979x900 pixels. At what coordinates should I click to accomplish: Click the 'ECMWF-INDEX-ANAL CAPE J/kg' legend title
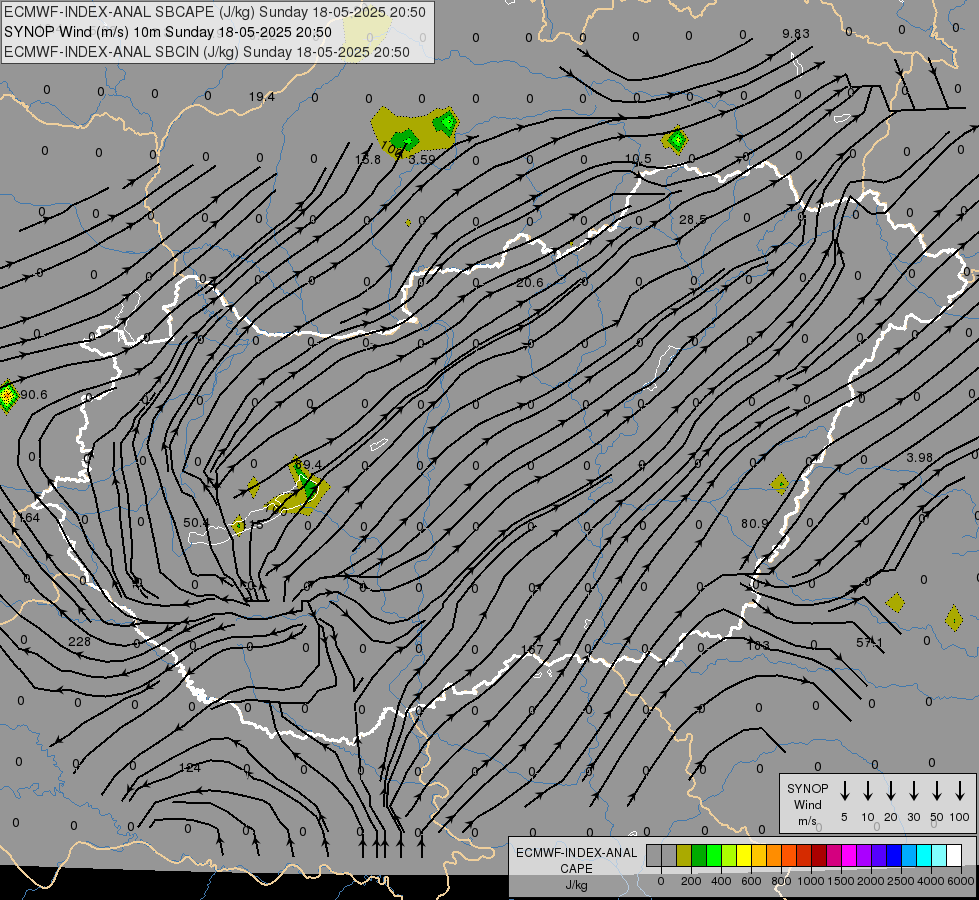click(x=576, y=869)
